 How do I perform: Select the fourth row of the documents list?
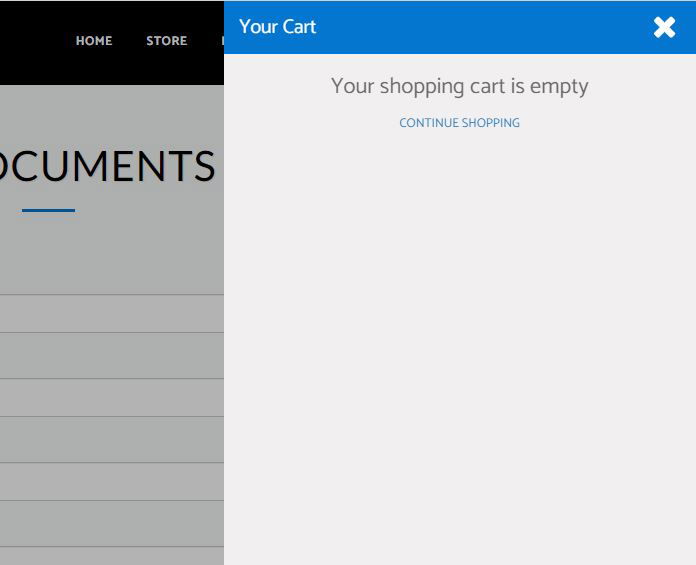pos(110,440)
